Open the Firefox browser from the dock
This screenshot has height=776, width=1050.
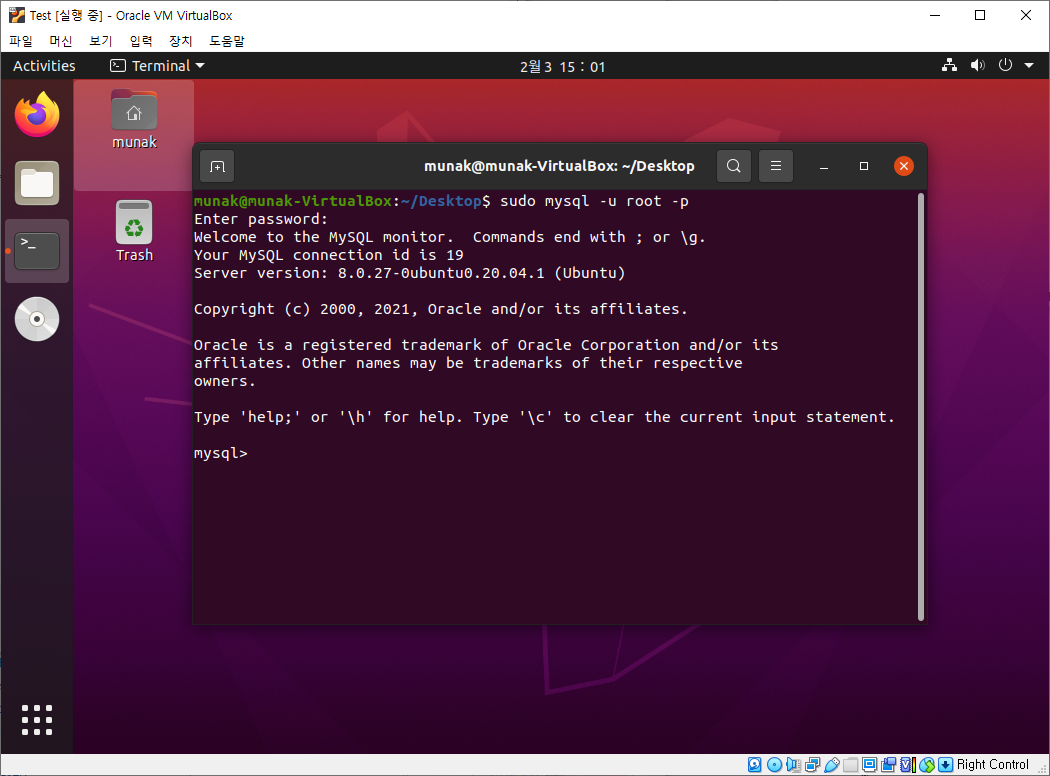click(x=37, y=114)
